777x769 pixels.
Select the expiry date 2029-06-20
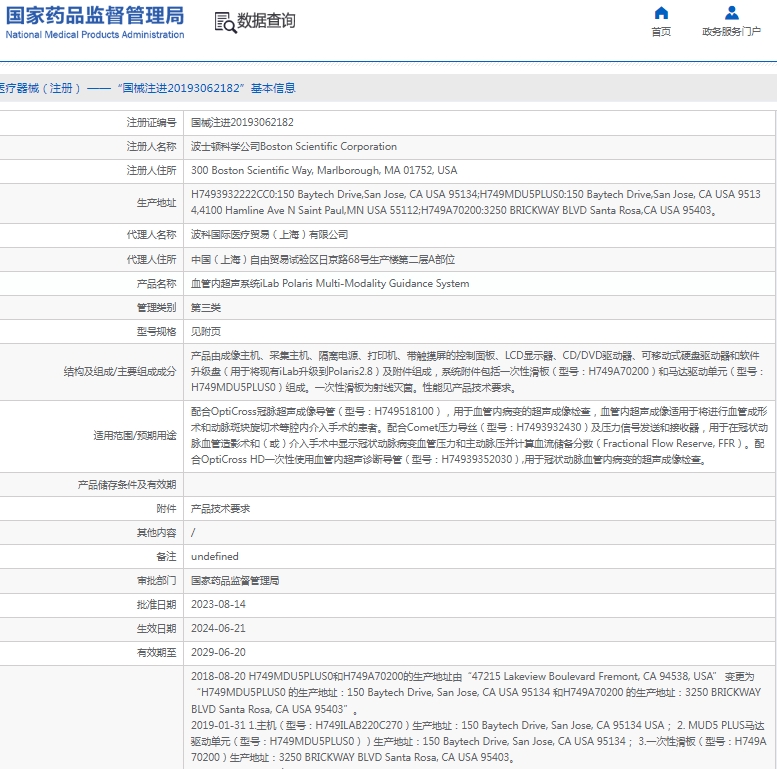click(218, 653)
